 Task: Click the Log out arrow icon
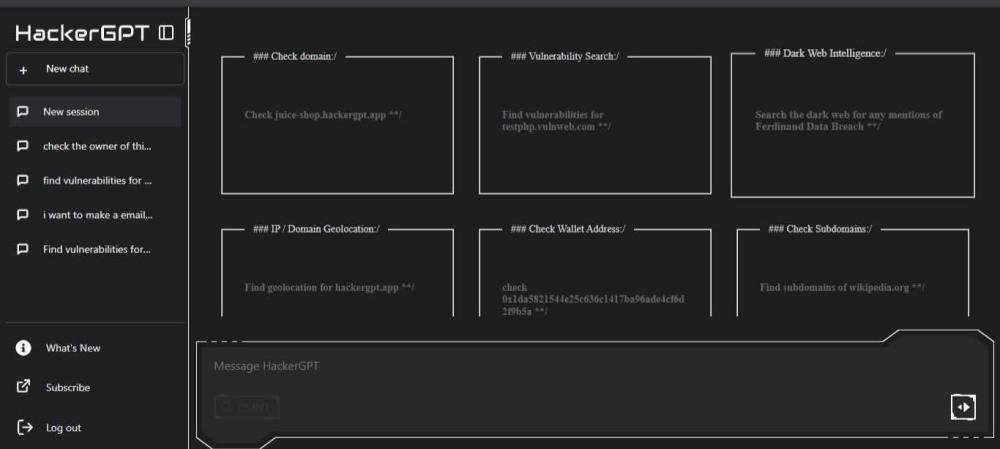(25, 428)
